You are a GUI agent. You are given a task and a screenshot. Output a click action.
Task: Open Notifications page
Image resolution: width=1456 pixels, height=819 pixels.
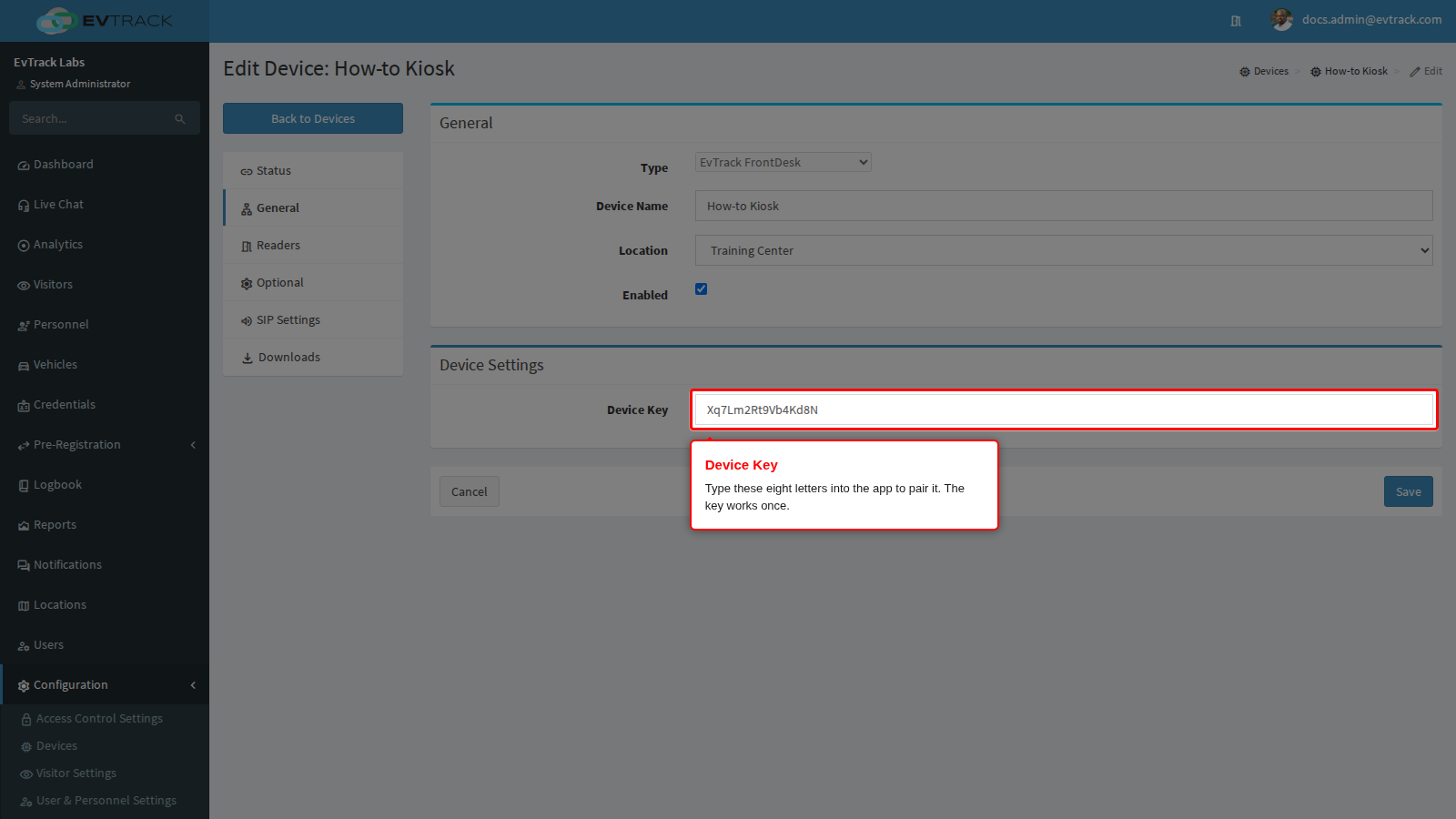[x=105, y=565]
